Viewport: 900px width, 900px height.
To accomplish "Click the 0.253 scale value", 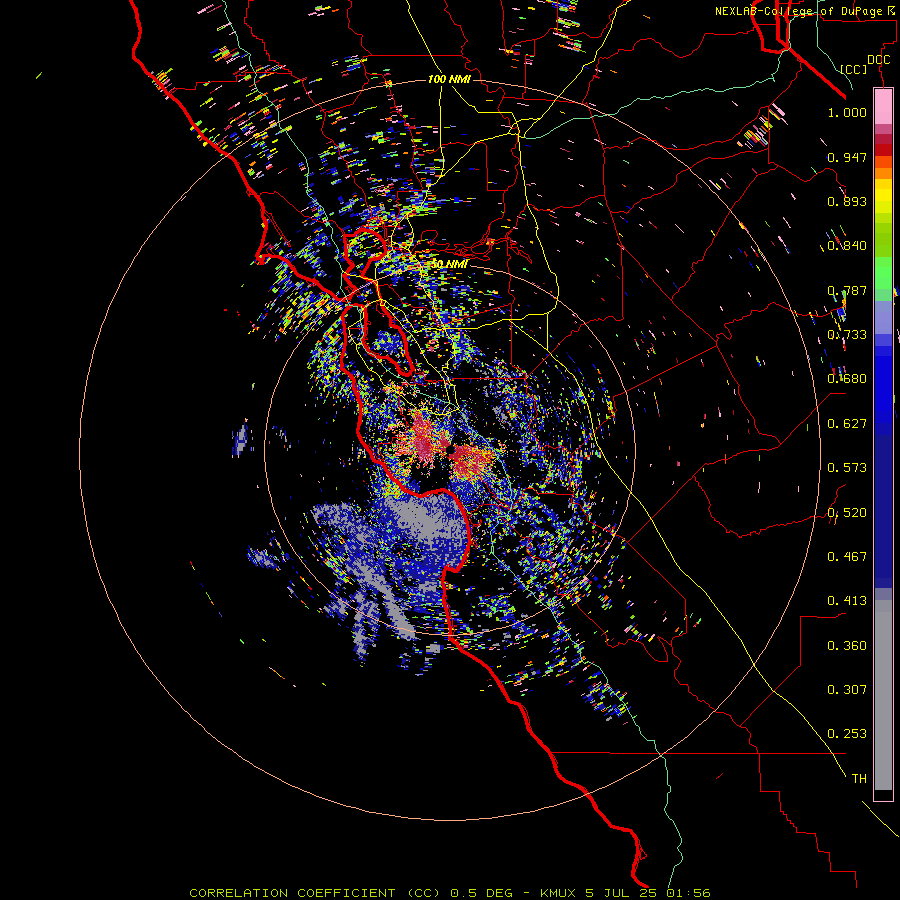I will click(847, 734).
